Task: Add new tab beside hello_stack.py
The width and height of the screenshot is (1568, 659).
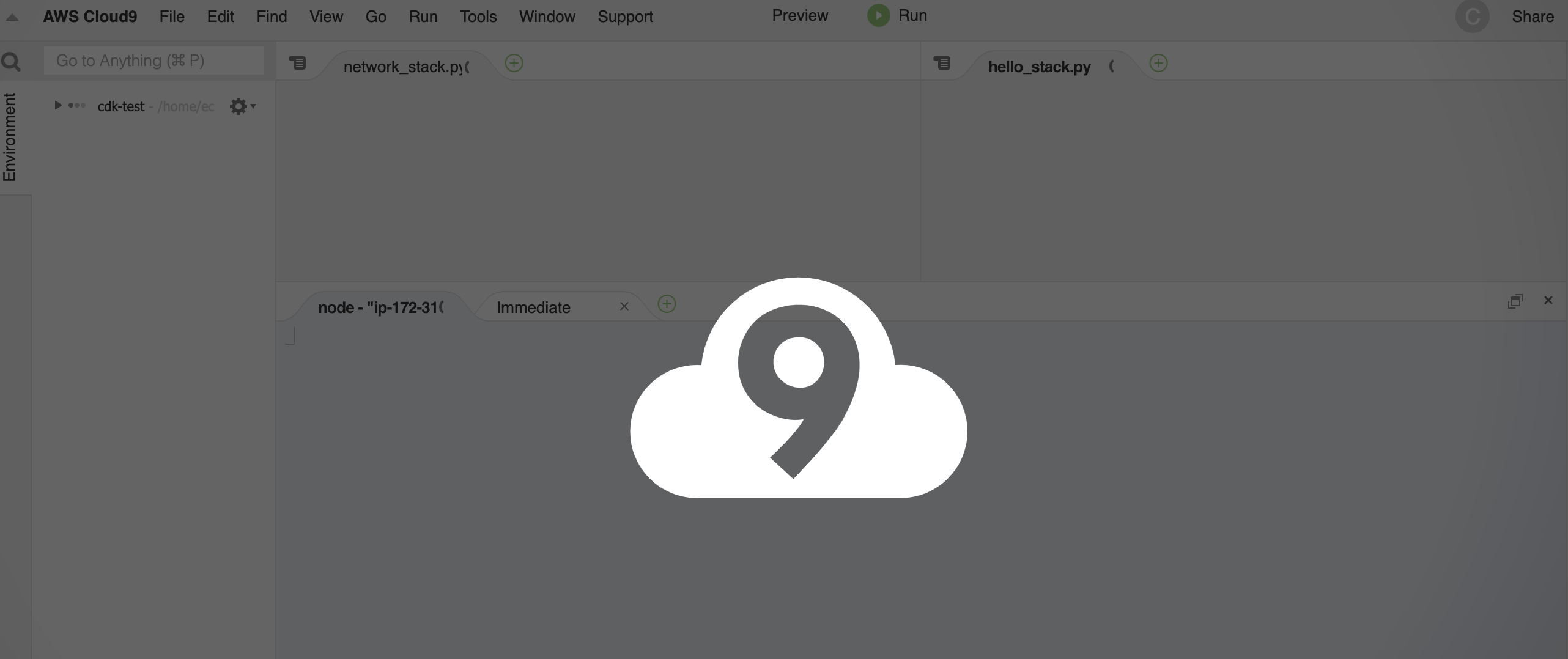Action: click(1158, 63)
